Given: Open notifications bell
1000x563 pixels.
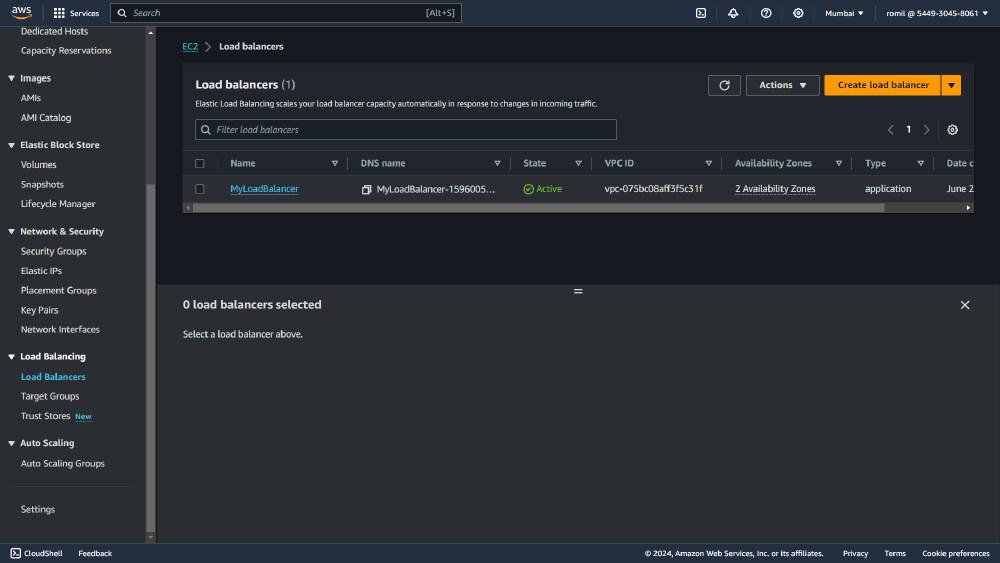Looking at the screenshot, I should [733, 13].
